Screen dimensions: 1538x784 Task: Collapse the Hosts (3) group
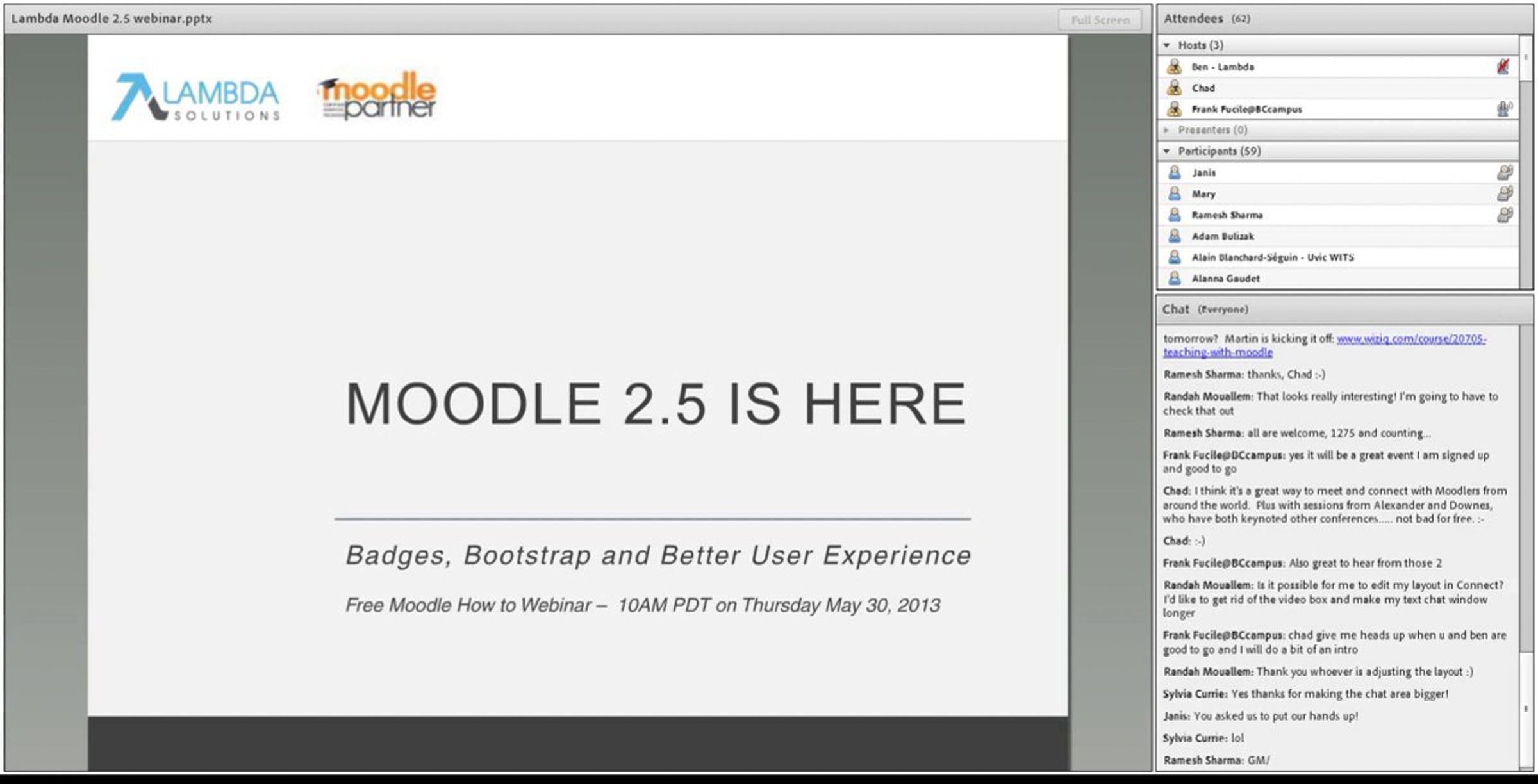pyautogui.click(x=1167, y=45)
